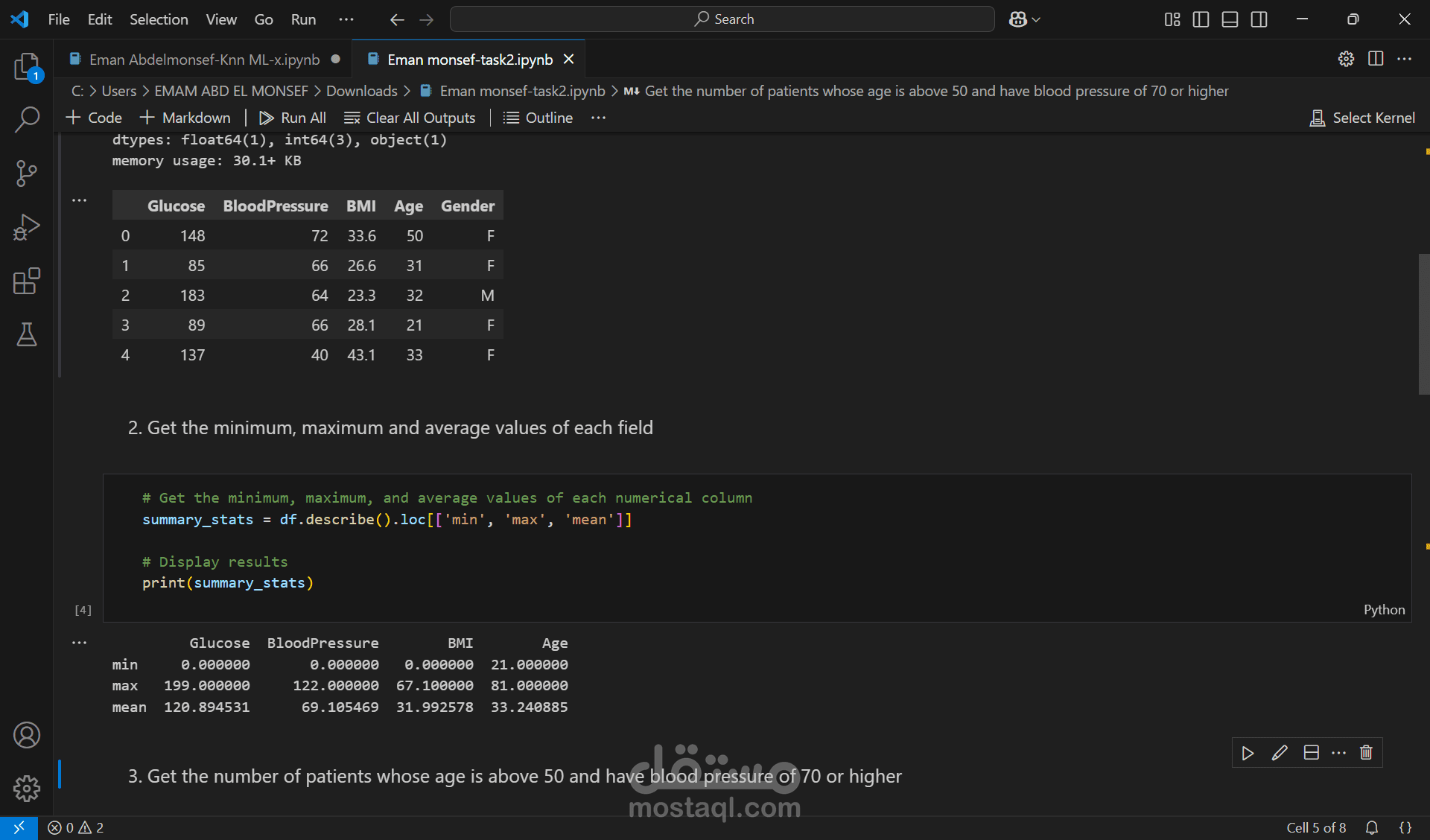Viewport: 1430px width, 840px height.
Task: Click the top Search command box
Action: click(722, 19)
